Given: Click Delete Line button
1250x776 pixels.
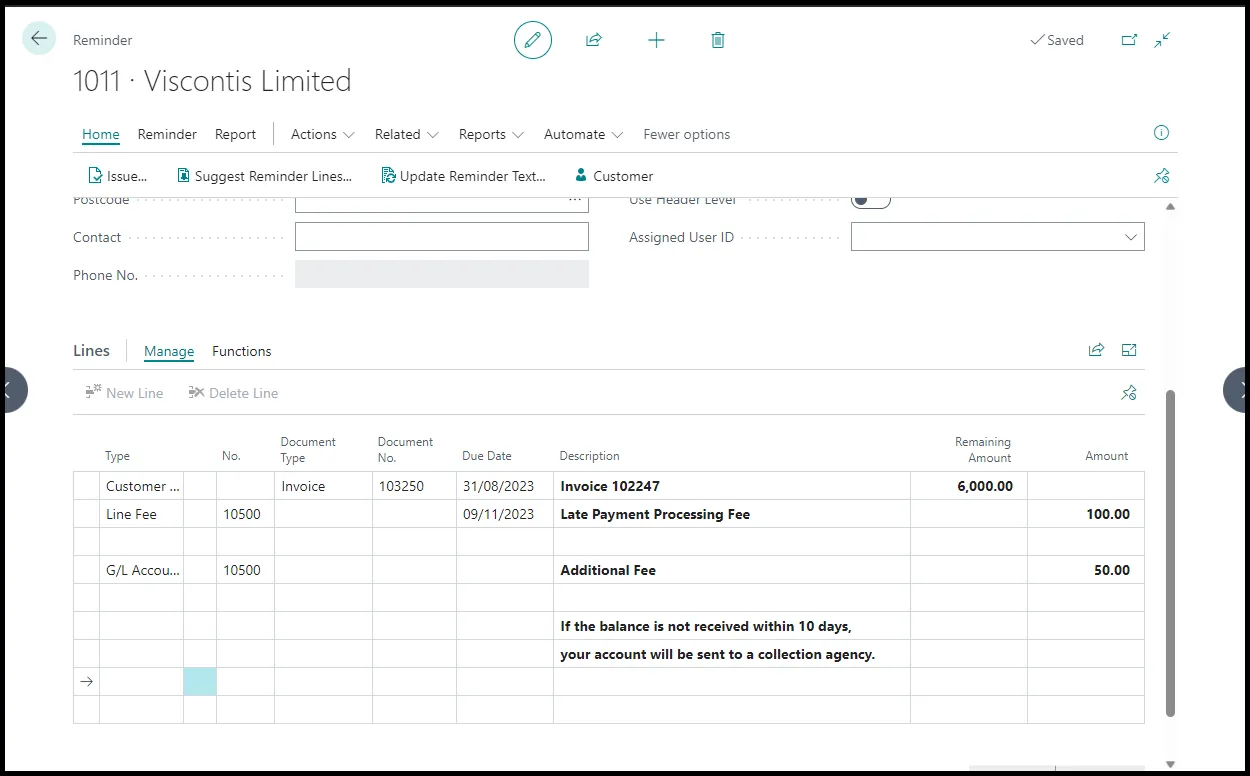Looking at the screenshot, I should (x=233, y=393).
